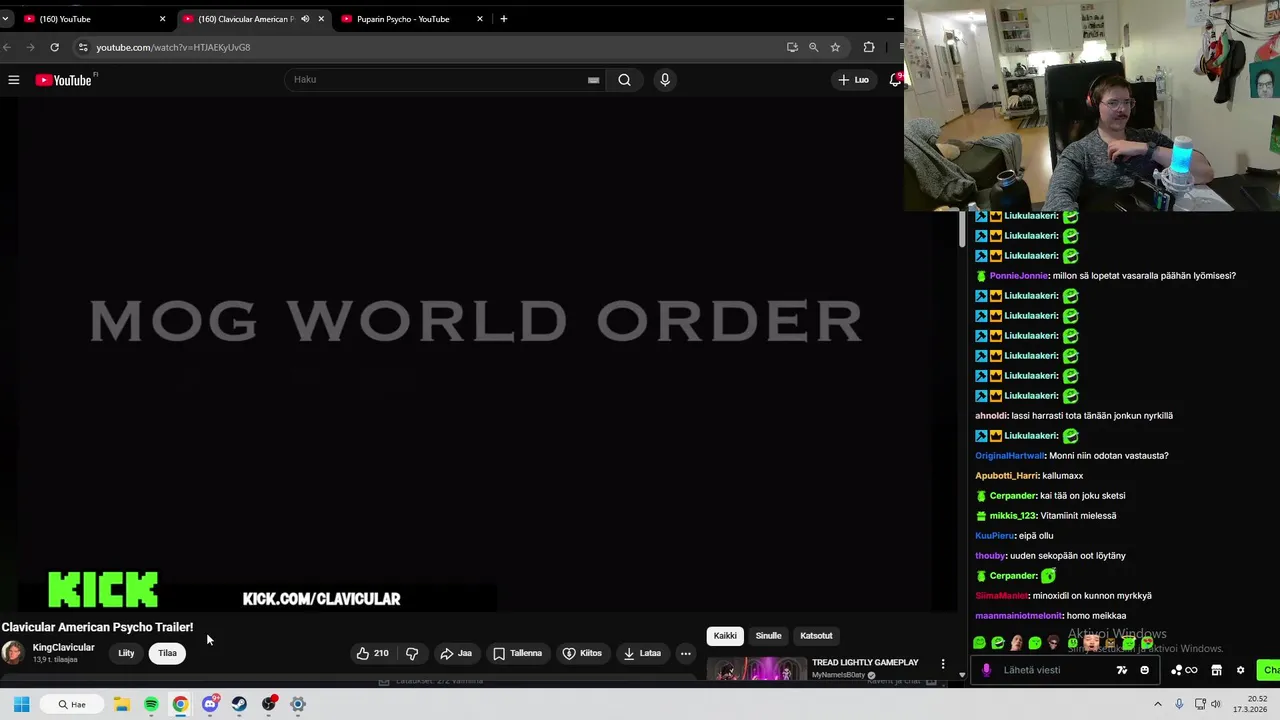Click OriginalHartwall username in chat
This screenshot has height=720, width=1280.
coord(1009,456)
